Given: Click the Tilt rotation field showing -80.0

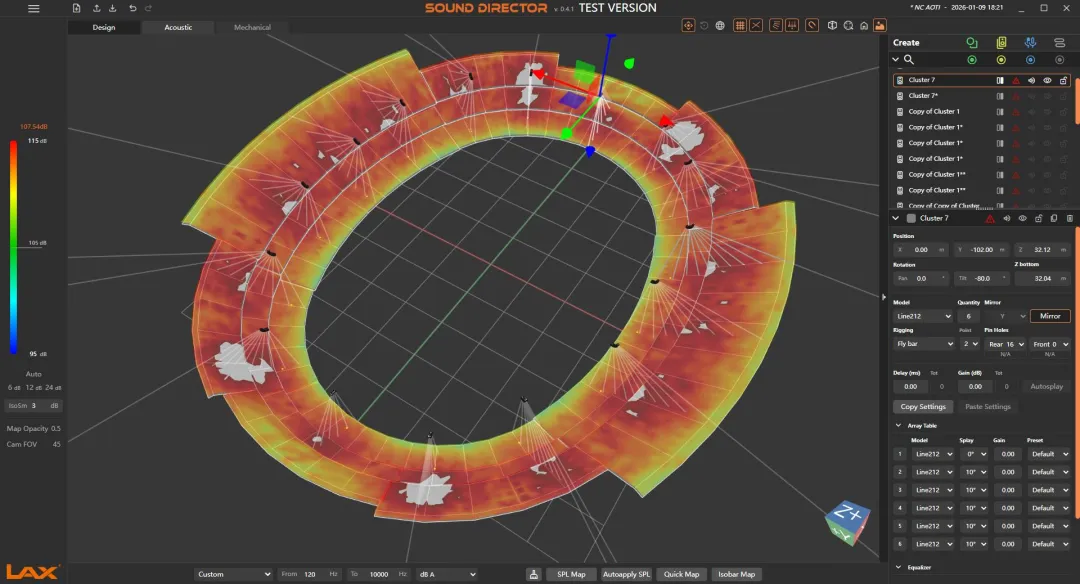Looking at the screenshot, I should [982, 278].
